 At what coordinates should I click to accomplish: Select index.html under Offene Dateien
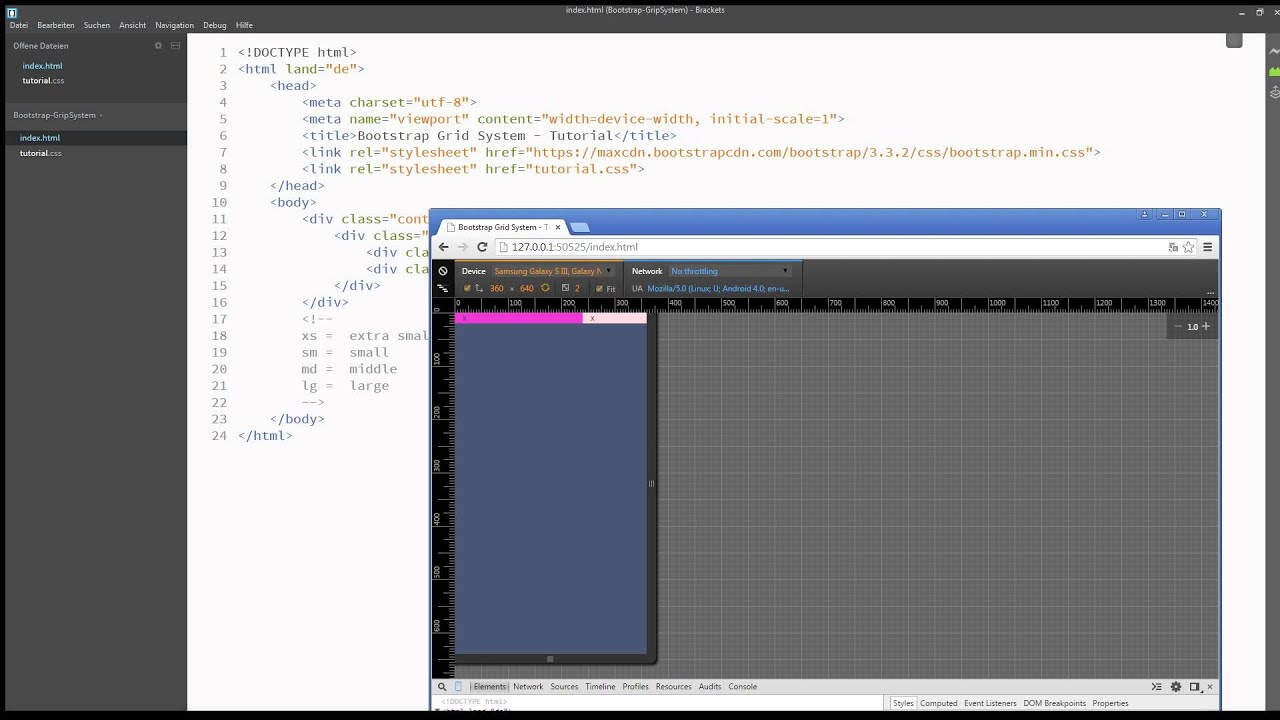pos(42,66)
